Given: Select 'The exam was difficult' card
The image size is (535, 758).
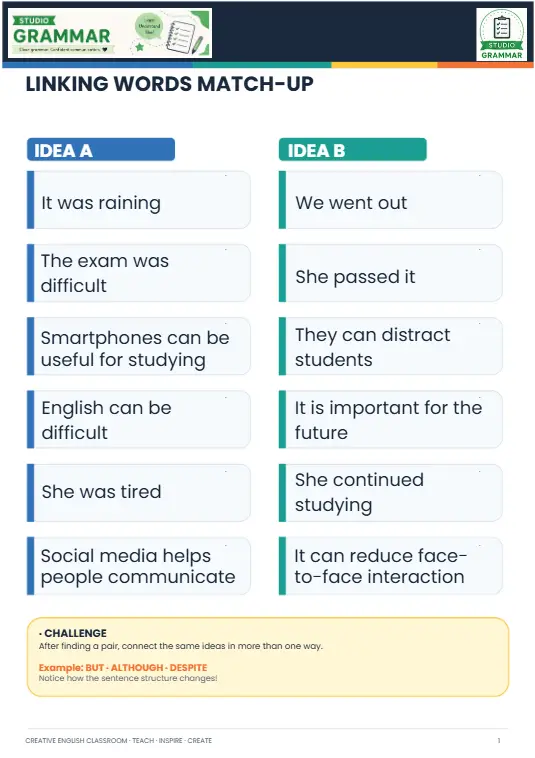Looking at the screenshot, I should 139,273.
